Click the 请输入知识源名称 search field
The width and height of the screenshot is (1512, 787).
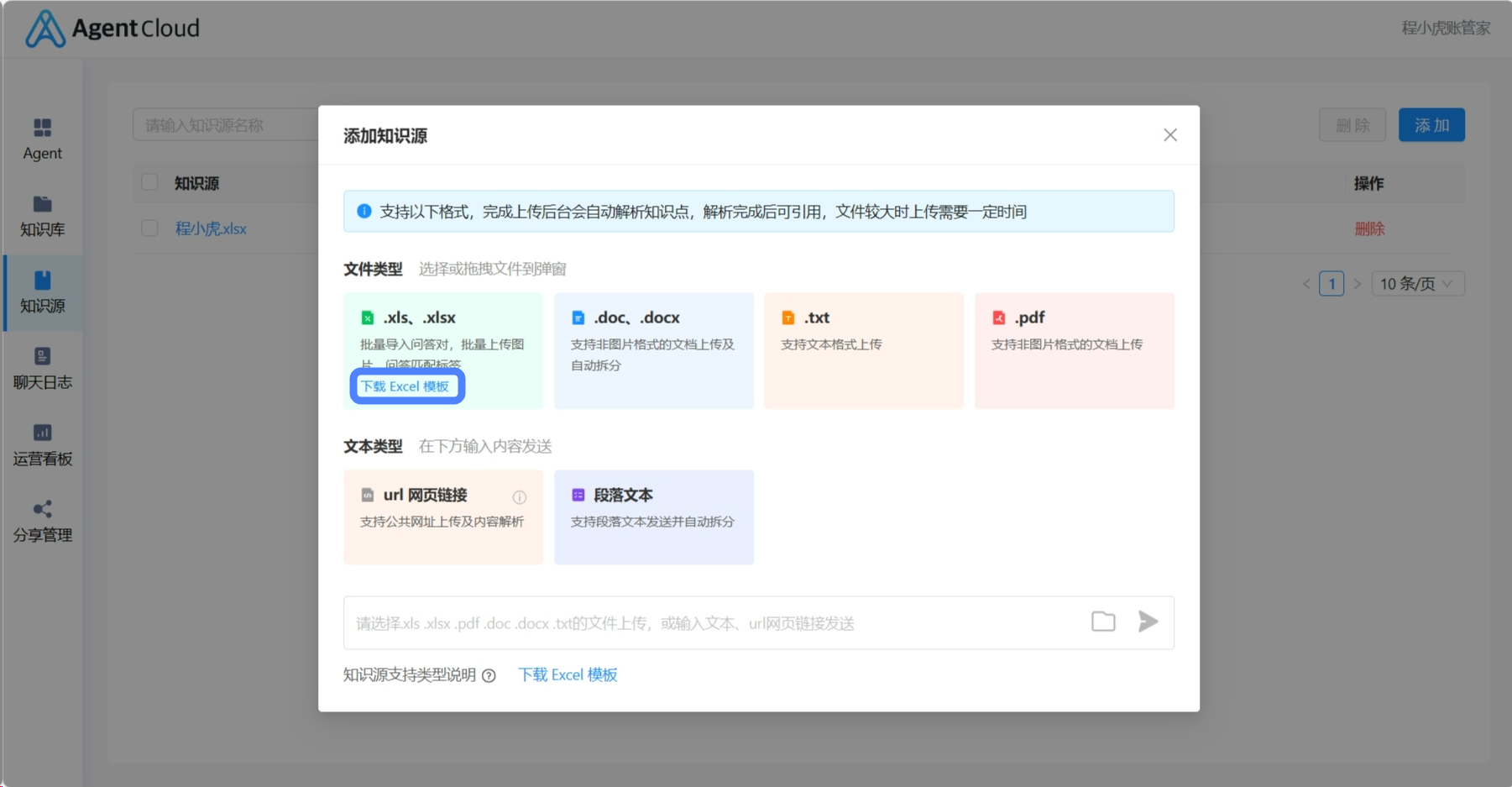(225, 125)
